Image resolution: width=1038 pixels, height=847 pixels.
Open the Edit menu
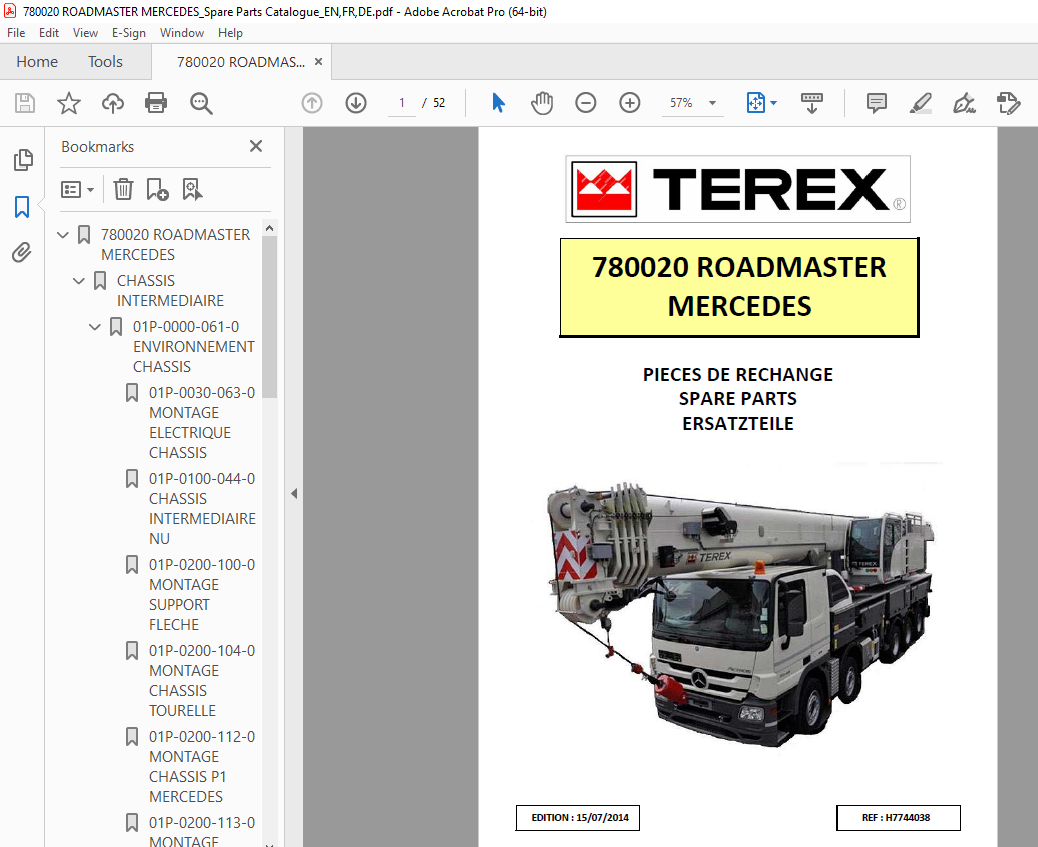(49, 33)
